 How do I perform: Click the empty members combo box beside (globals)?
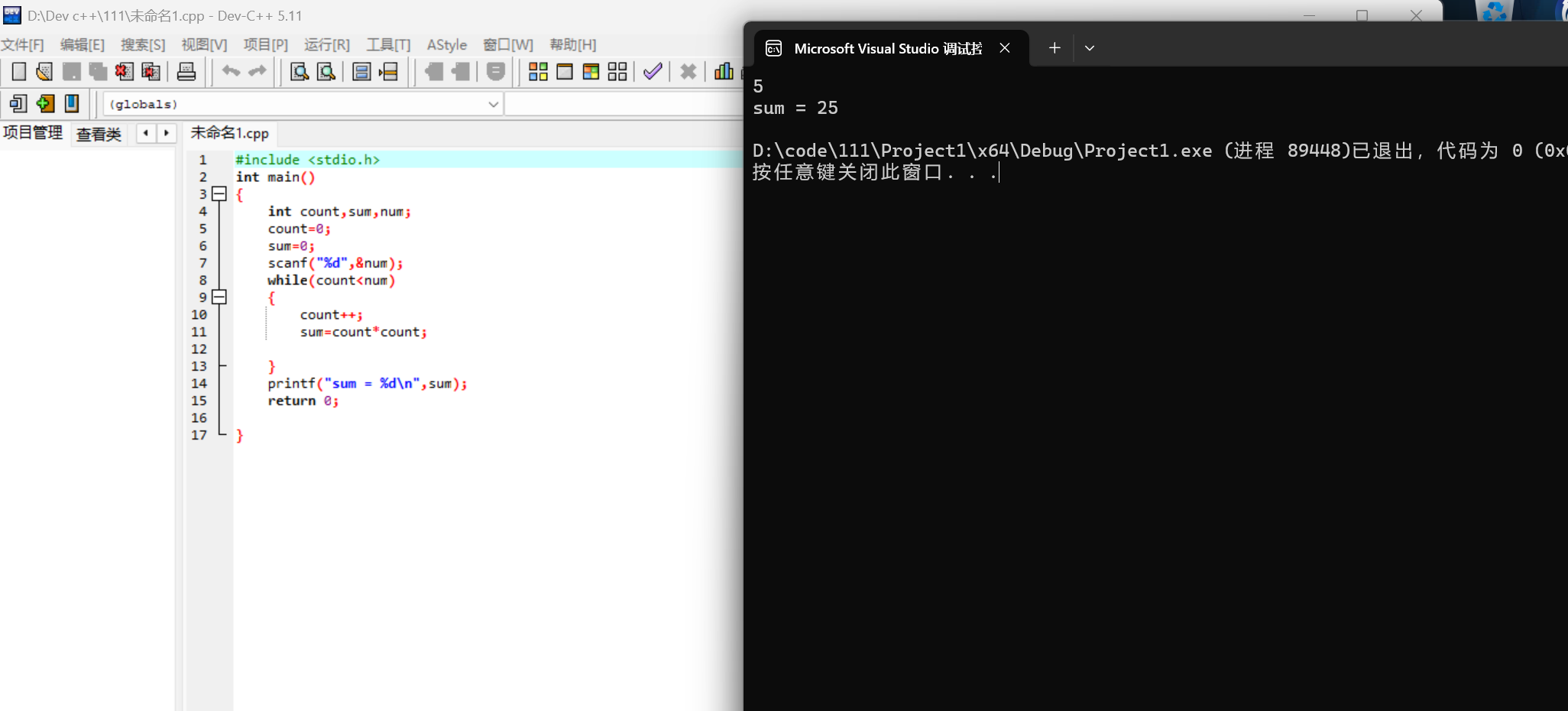point(624,104)
